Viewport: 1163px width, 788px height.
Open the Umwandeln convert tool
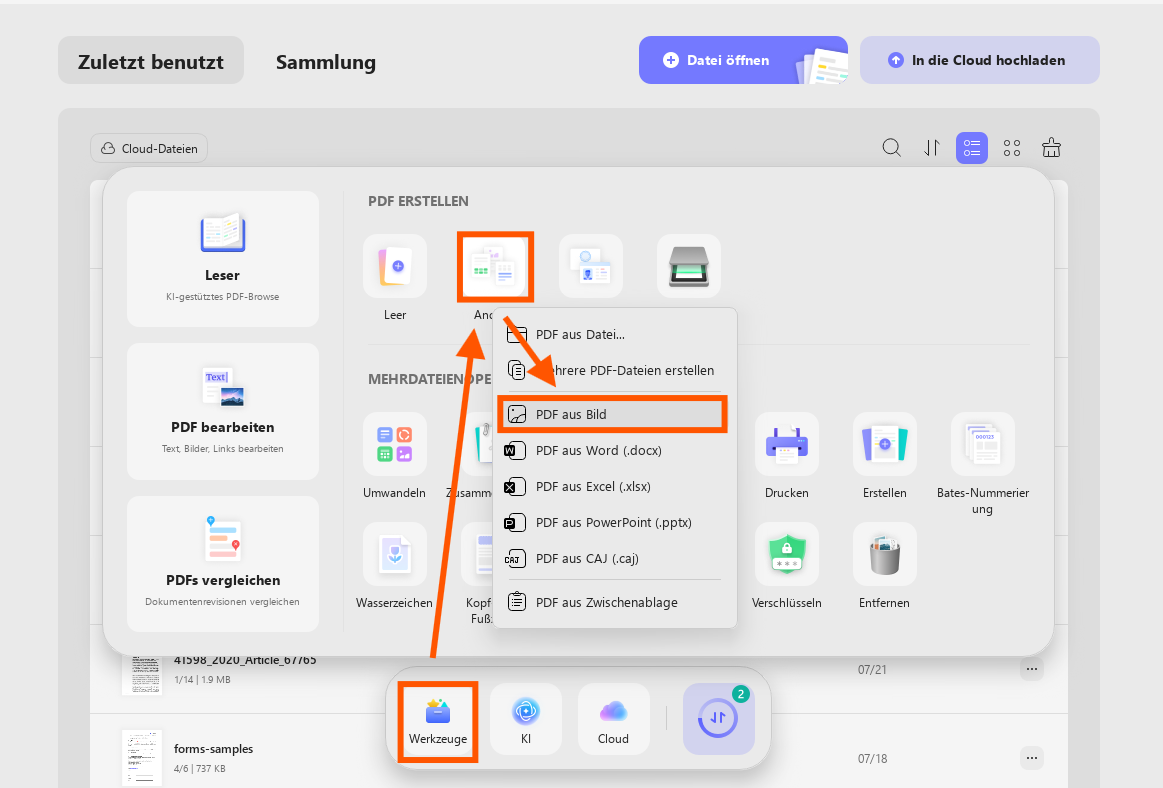(395, 444)
